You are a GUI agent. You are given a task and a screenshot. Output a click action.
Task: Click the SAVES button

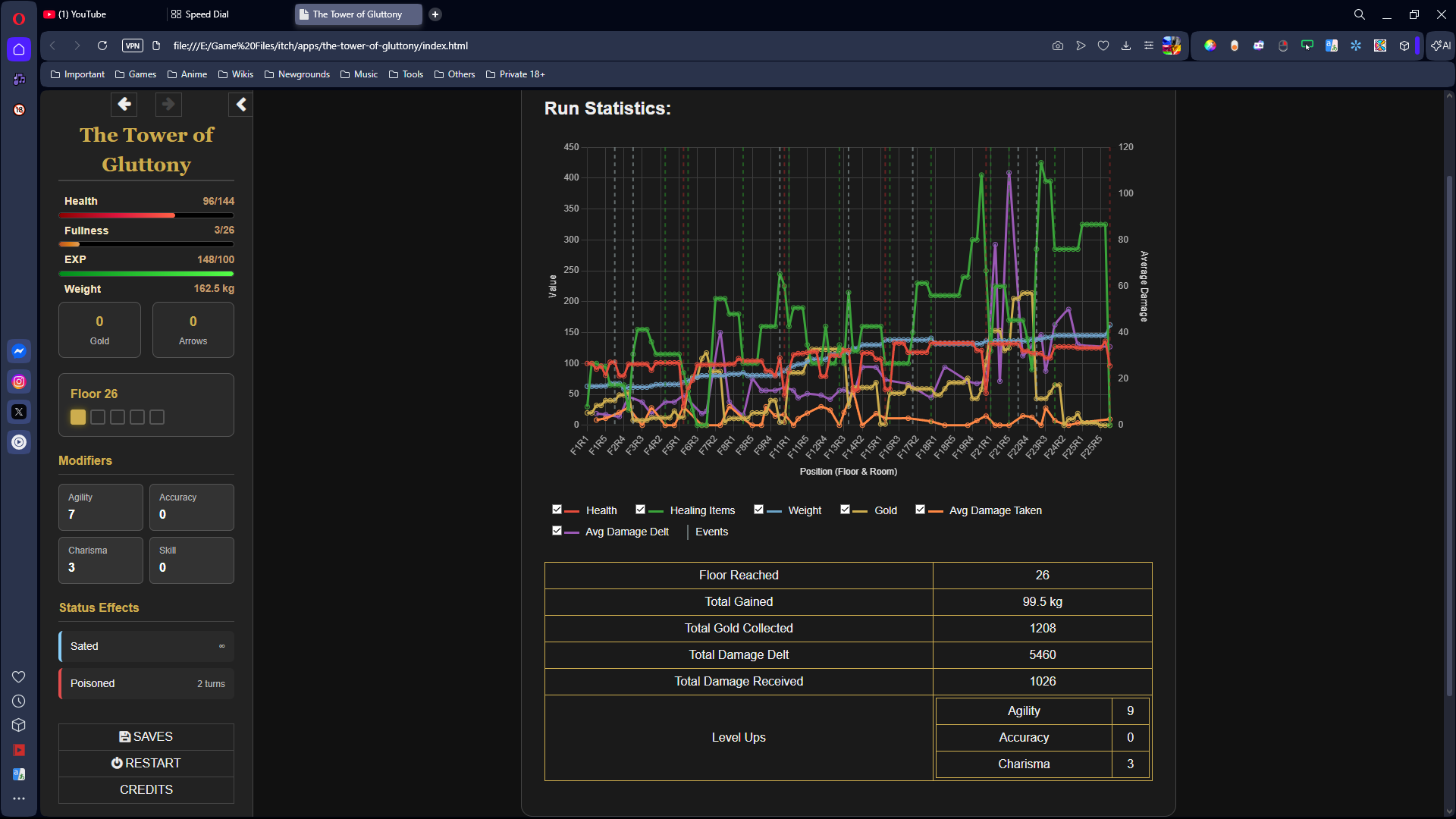[146, 737]
